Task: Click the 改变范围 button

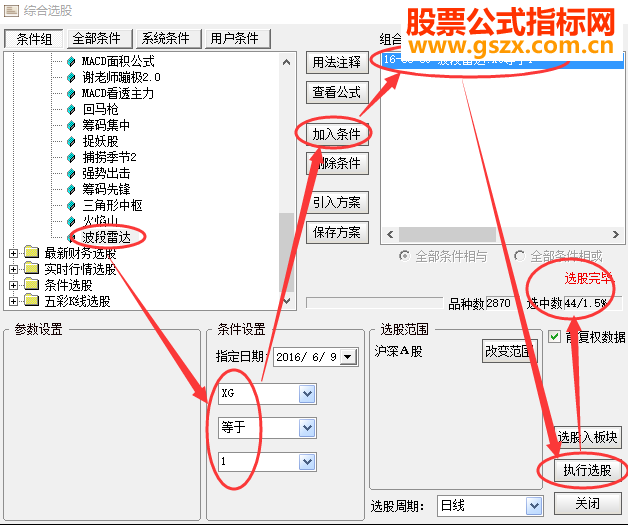Action: [509, 351]
